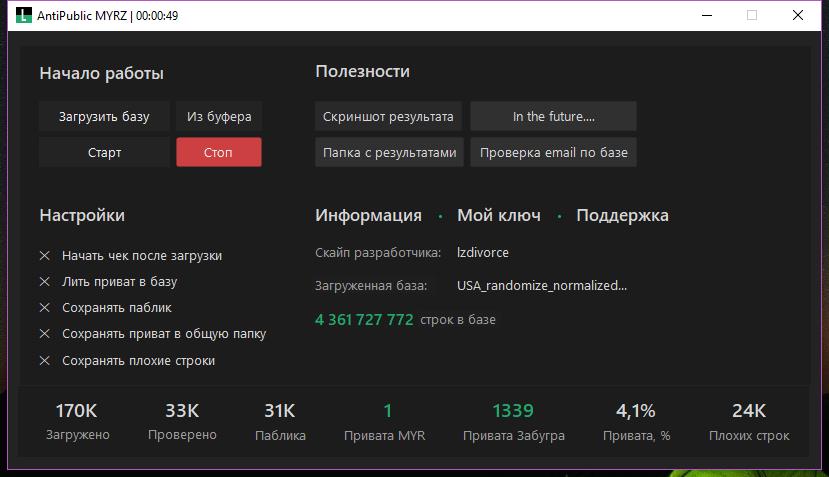Image resolution: width=829 pixels, height=477 pixels.
Task: Toggle 'Начать чек после загрузки' option
Action: point(45,256)
